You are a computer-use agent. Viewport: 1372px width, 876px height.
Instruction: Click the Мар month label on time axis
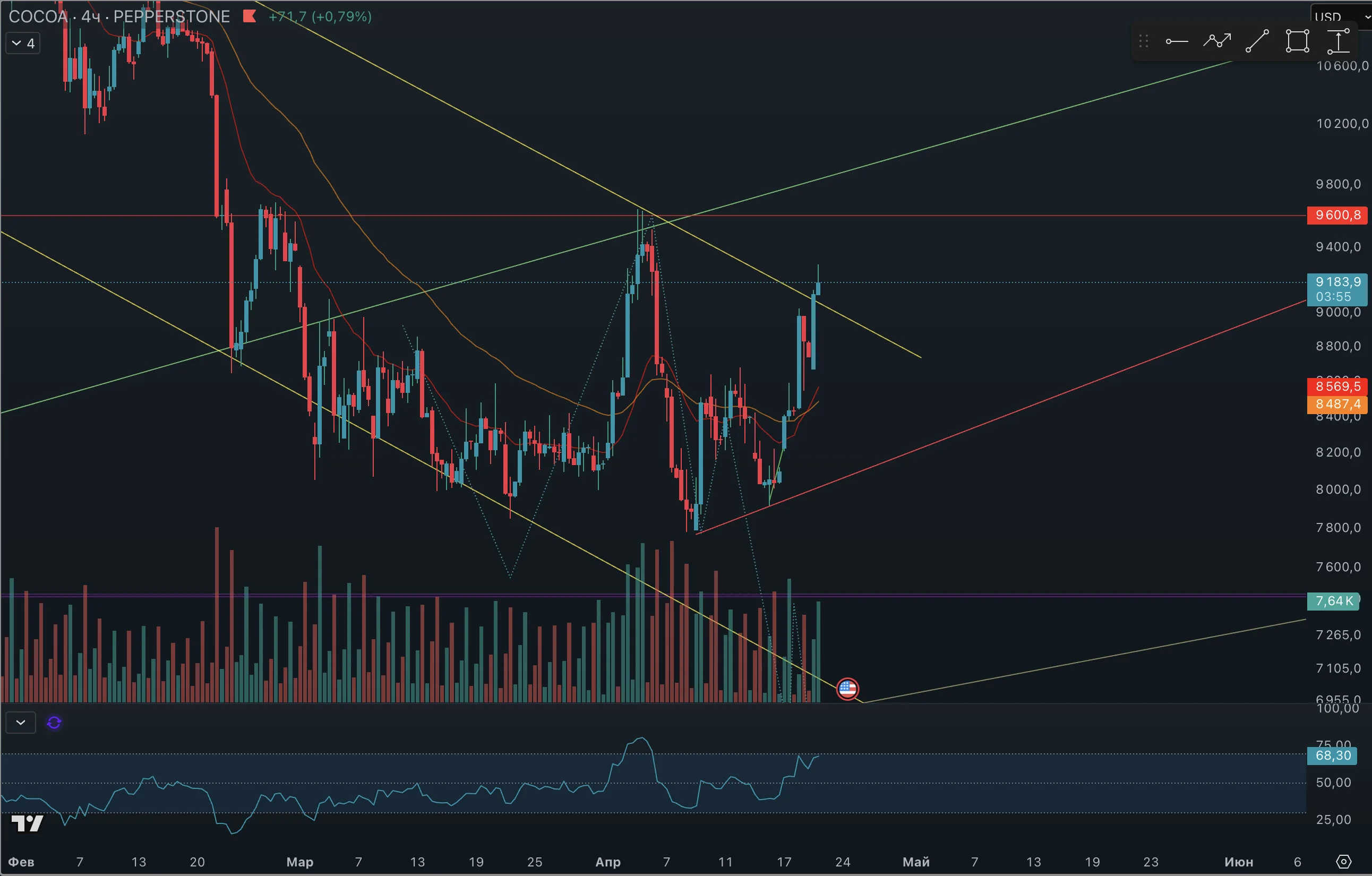click(299, 862)
